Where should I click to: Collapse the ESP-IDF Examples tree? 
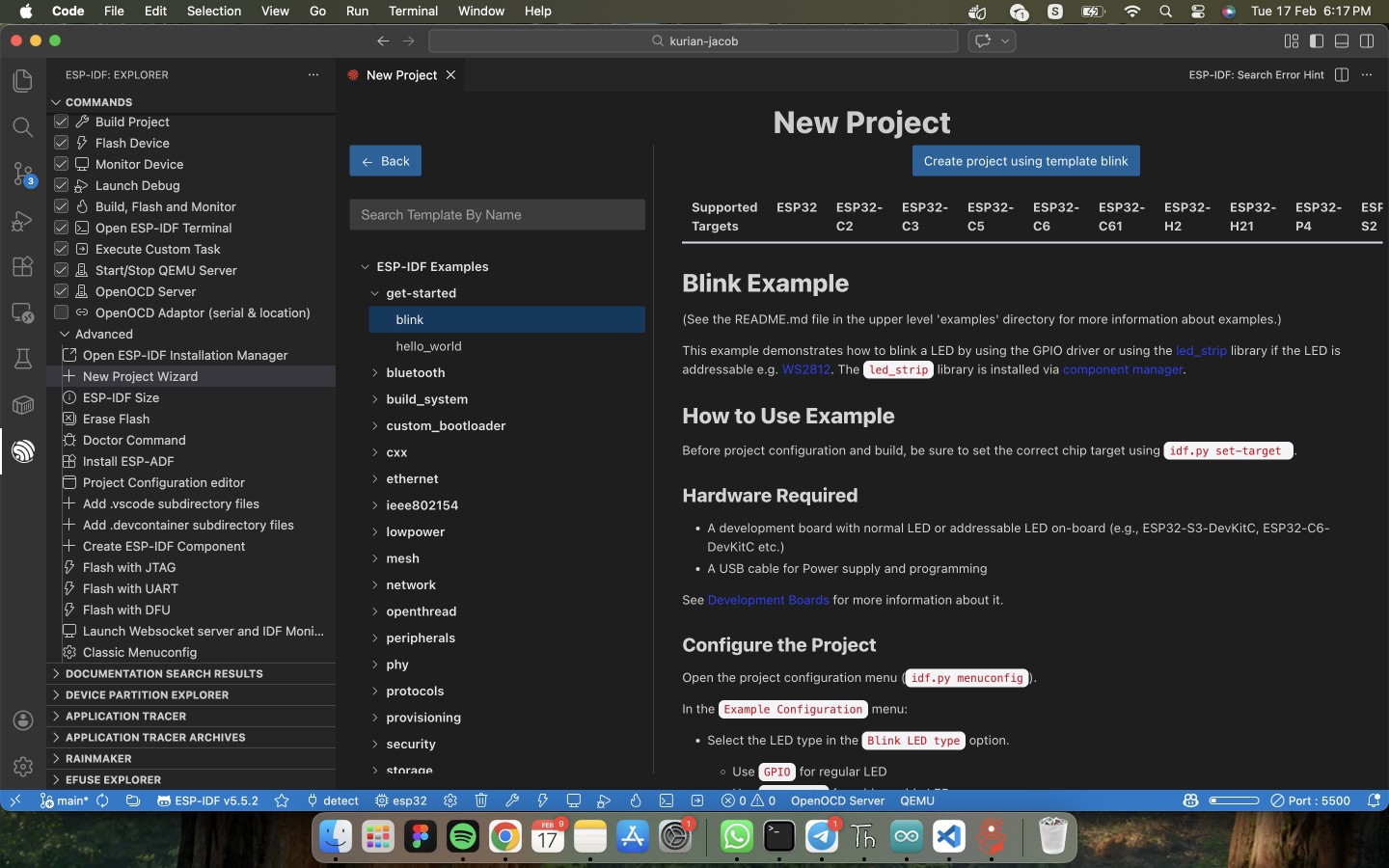[x=432, y=266]
